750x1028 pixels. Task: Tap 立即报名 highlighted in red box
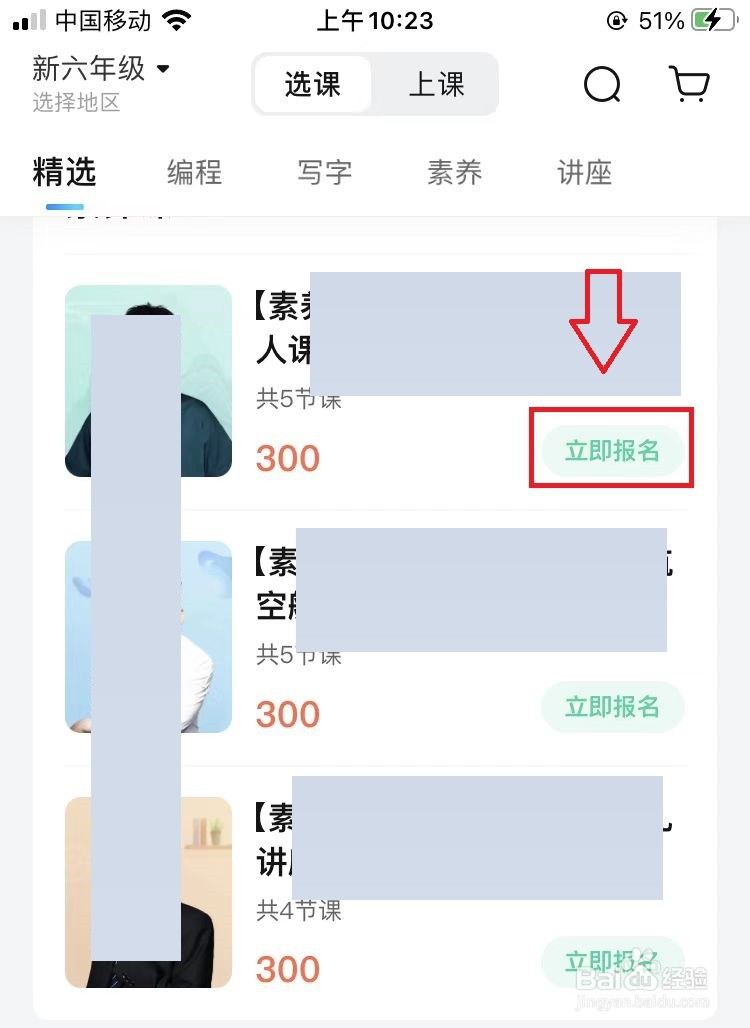[x=612, y=450]
